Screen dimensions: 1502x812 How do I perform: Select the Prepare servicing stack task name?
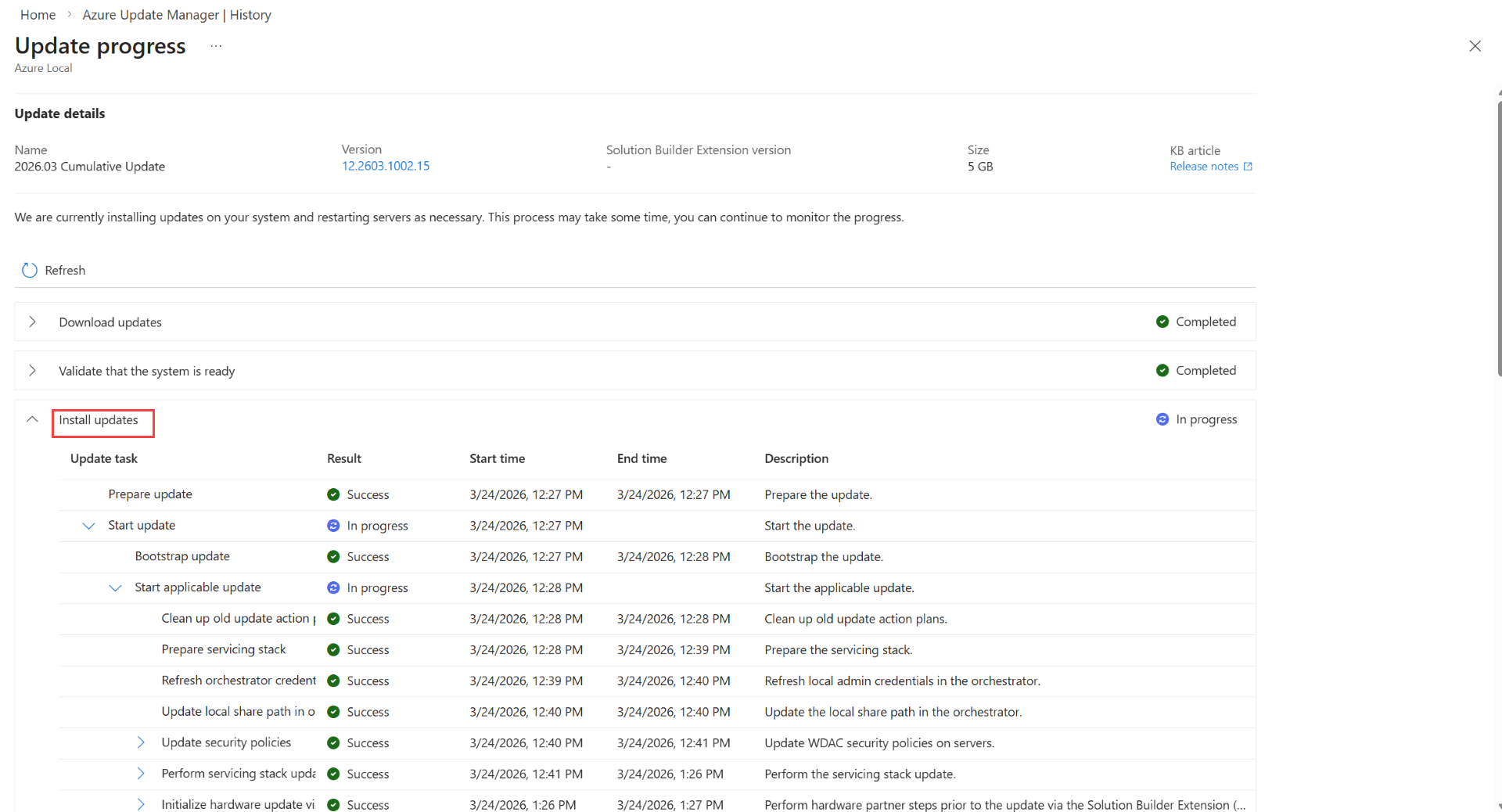[x=224, y=649]
